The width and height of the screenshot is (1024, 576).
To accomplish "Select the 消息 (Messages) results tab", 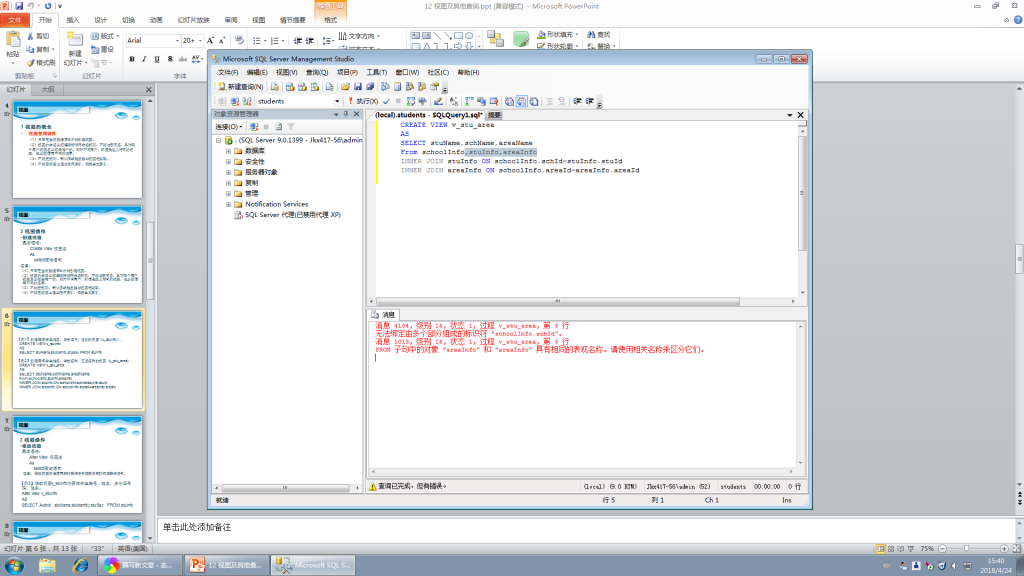I will (384, 315).
